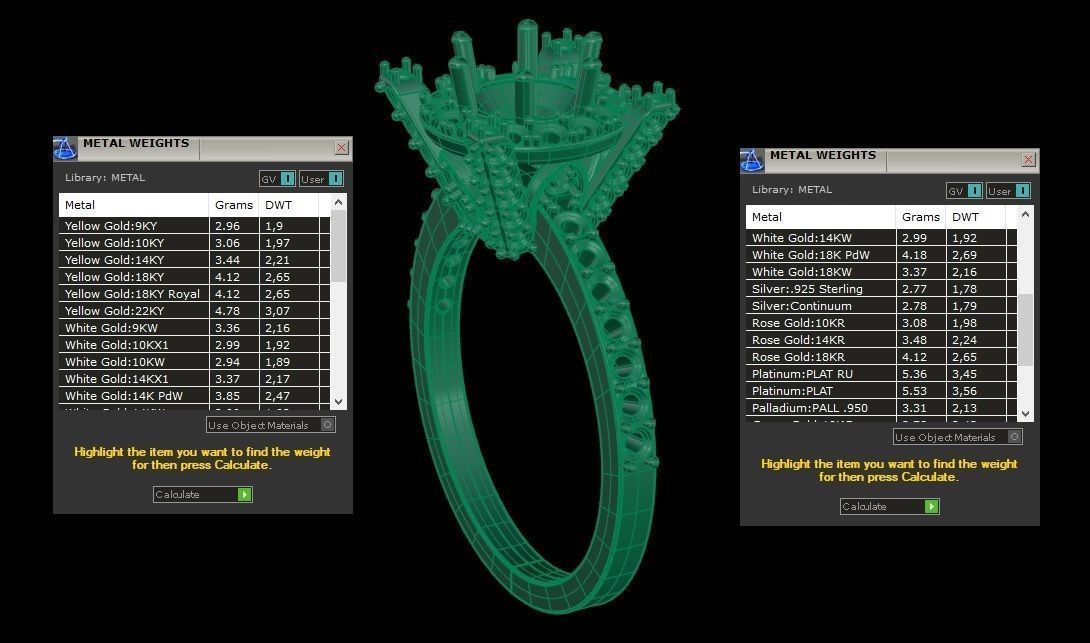Toggle the GV library switch in left panel
Screen dimensions: 1090x643
277,179
